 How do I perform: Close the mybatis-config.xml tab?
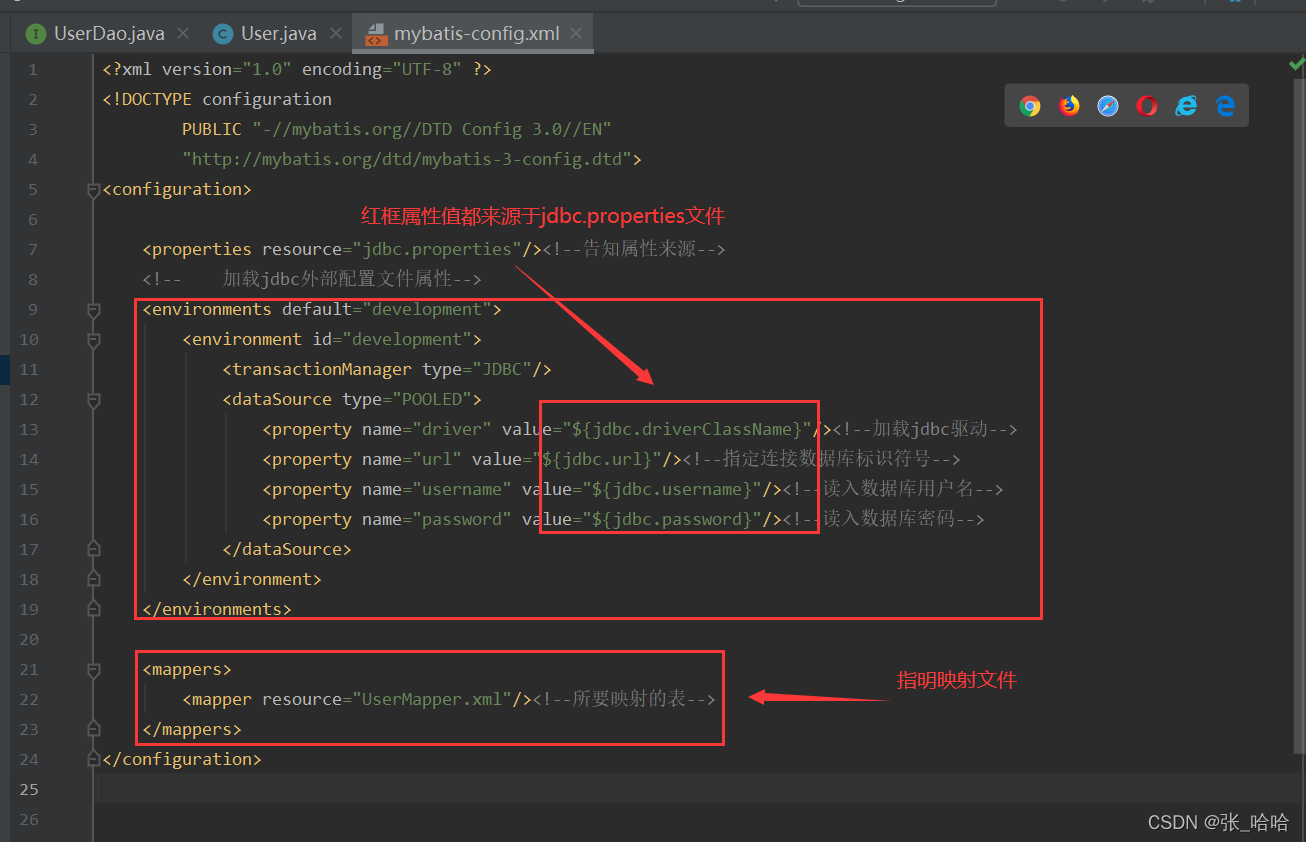pyautogui.click(x=577, y=33)
